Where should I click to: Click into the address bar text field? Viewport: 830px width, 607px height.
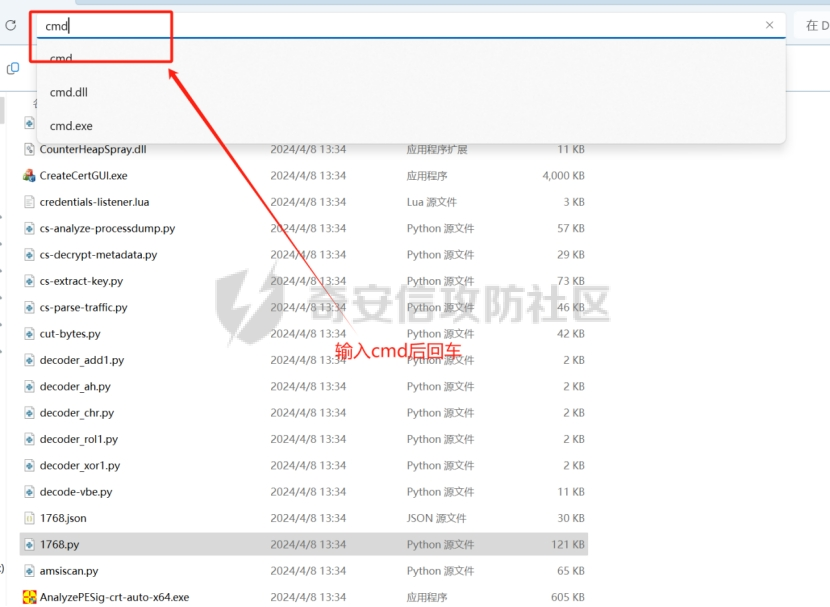coord(400,25)
